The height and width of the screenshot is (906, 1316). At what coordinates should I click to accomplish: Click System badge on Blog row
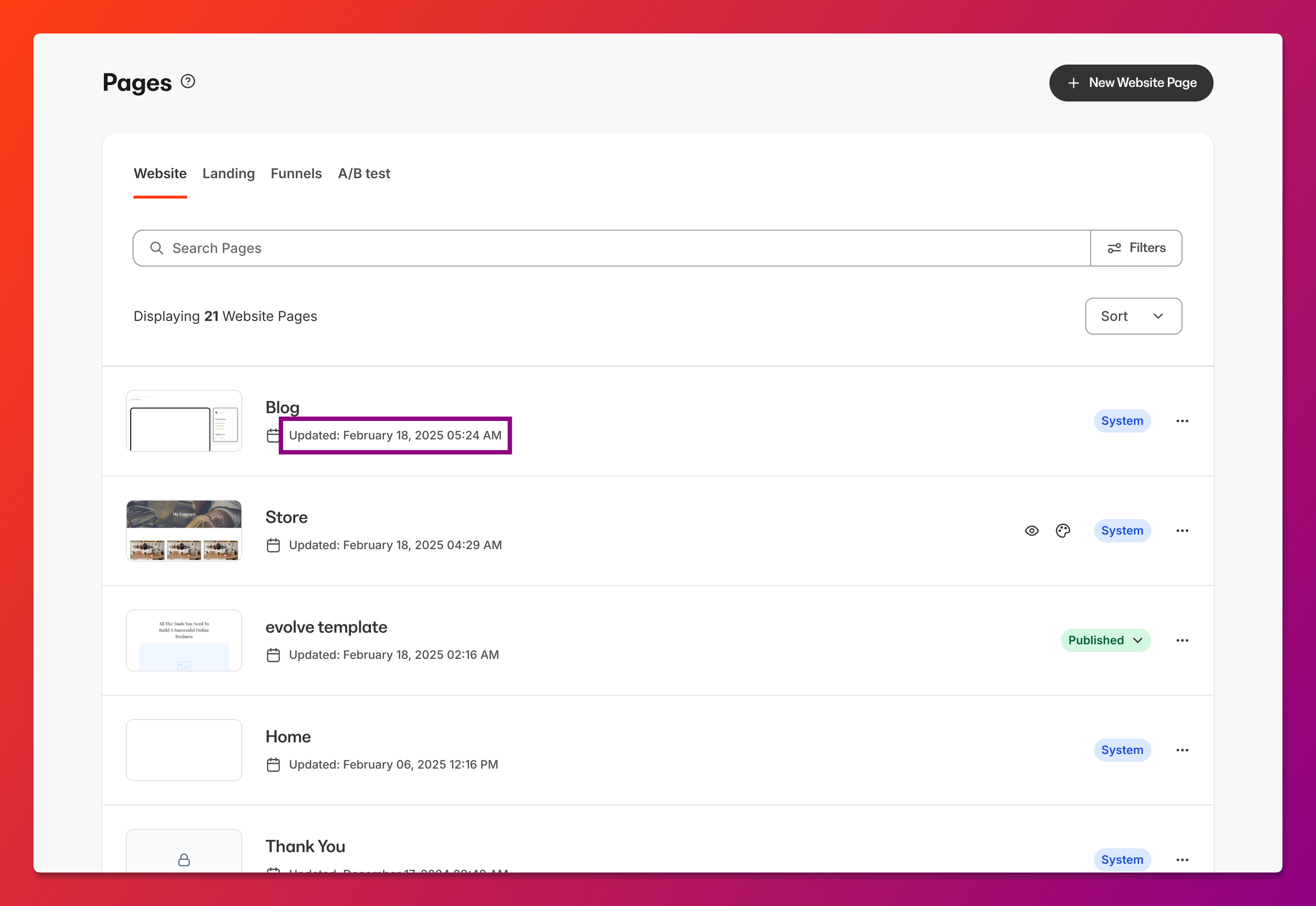(x=1122, y=420)
